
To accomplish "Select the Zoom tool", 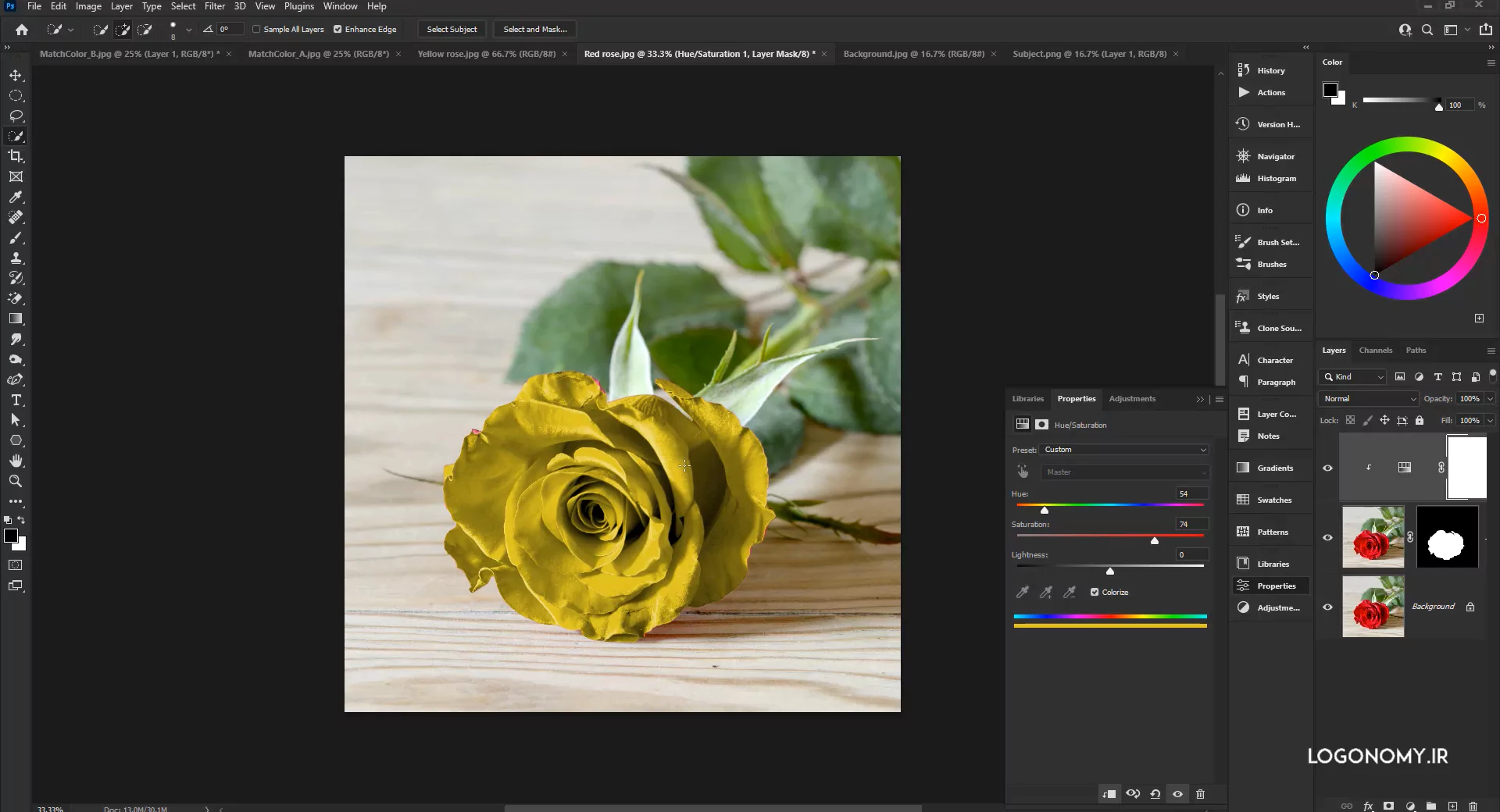I will coord(16,481).
